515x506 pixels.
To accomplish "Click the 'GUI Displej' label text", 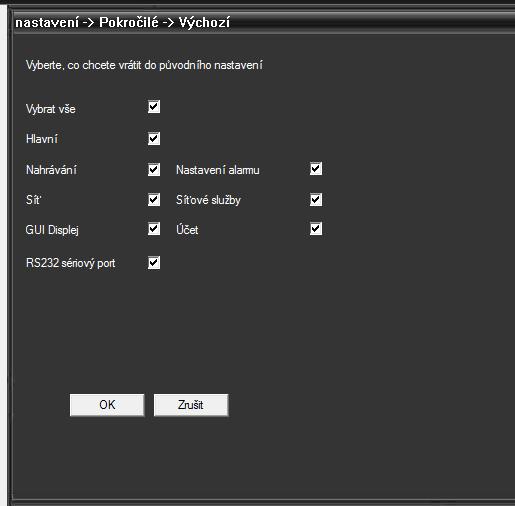I will pyautogui.click(x=52, y=230).
